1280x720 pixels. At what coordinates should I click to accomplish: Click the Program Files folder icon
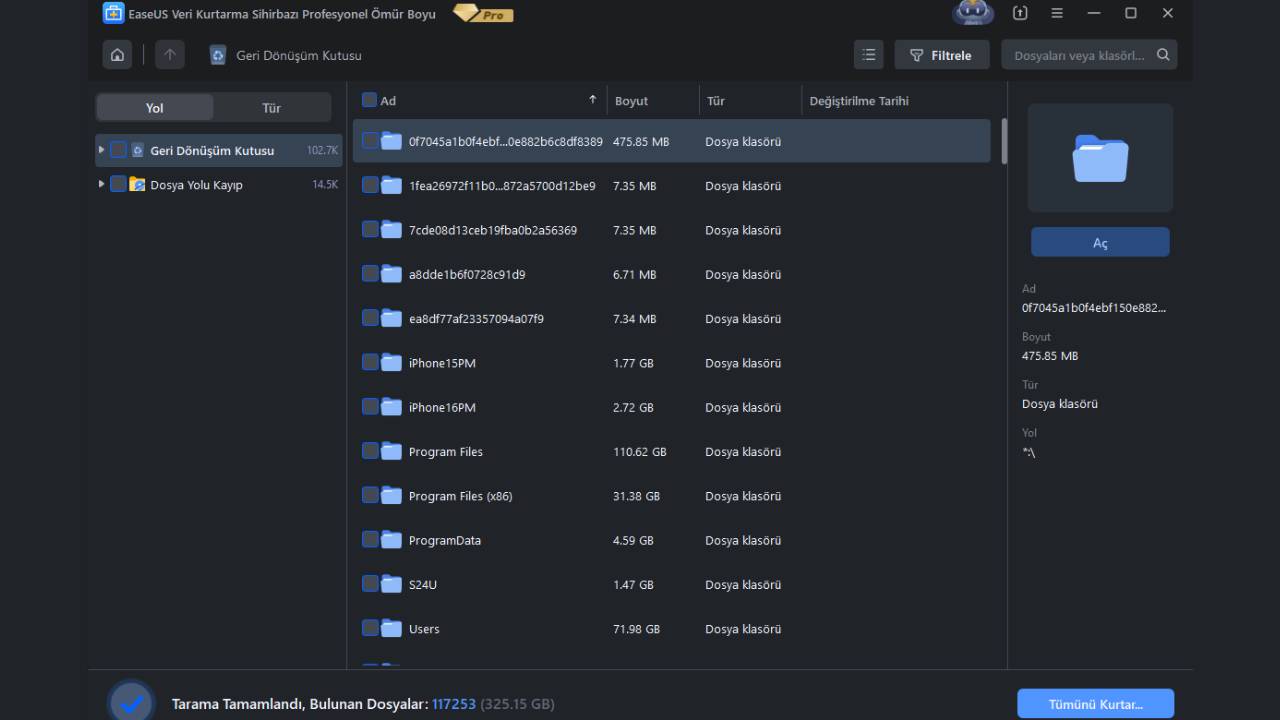391,451
